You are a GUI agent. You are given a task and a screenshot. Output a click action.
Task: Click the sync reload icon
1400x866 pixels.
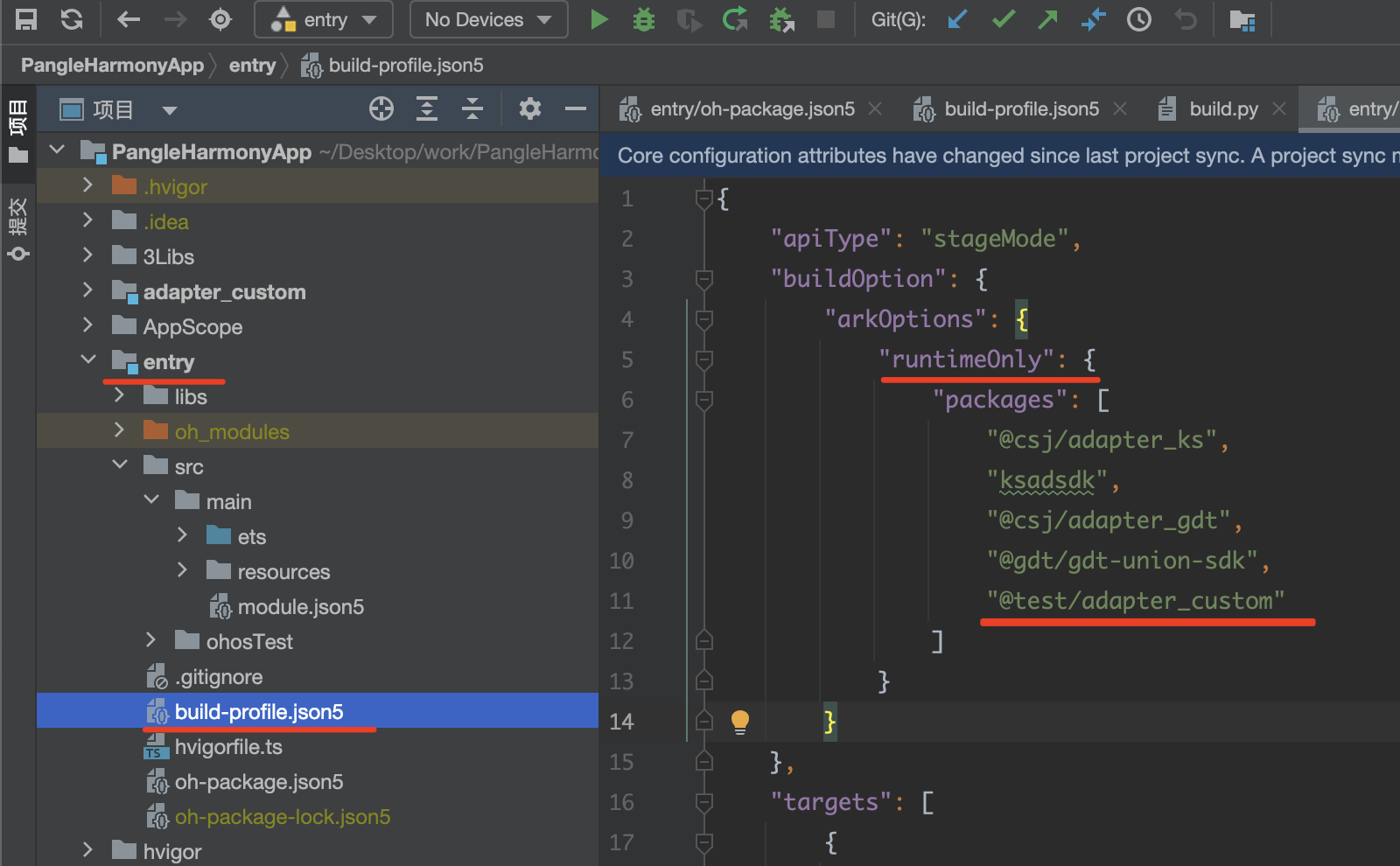click(x=72, y=19)
